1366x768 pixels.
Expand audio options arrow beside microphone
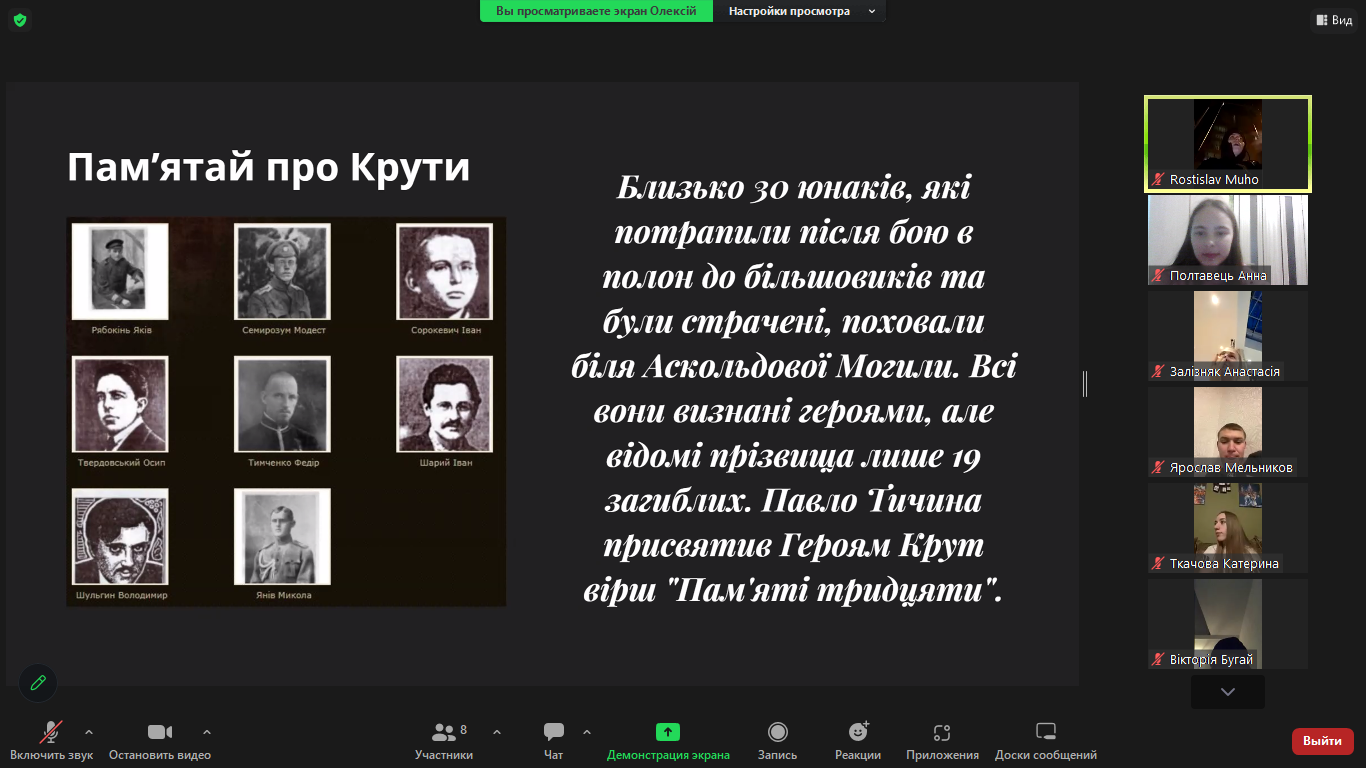click(89, 732)
